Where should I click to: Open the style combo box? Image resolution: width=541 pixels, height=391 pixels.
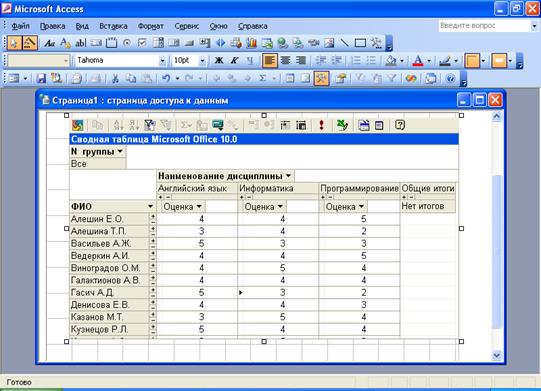coord(39,61)
